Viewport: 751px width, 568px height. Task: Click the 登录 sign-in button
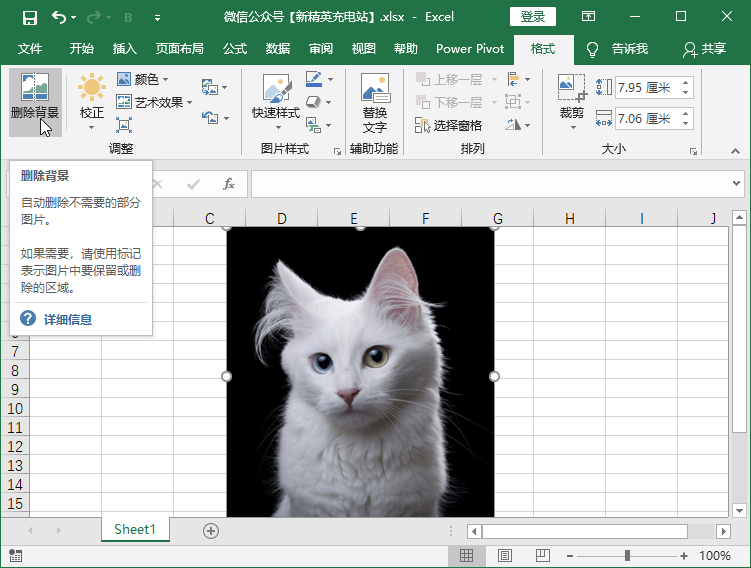(533, 17)
